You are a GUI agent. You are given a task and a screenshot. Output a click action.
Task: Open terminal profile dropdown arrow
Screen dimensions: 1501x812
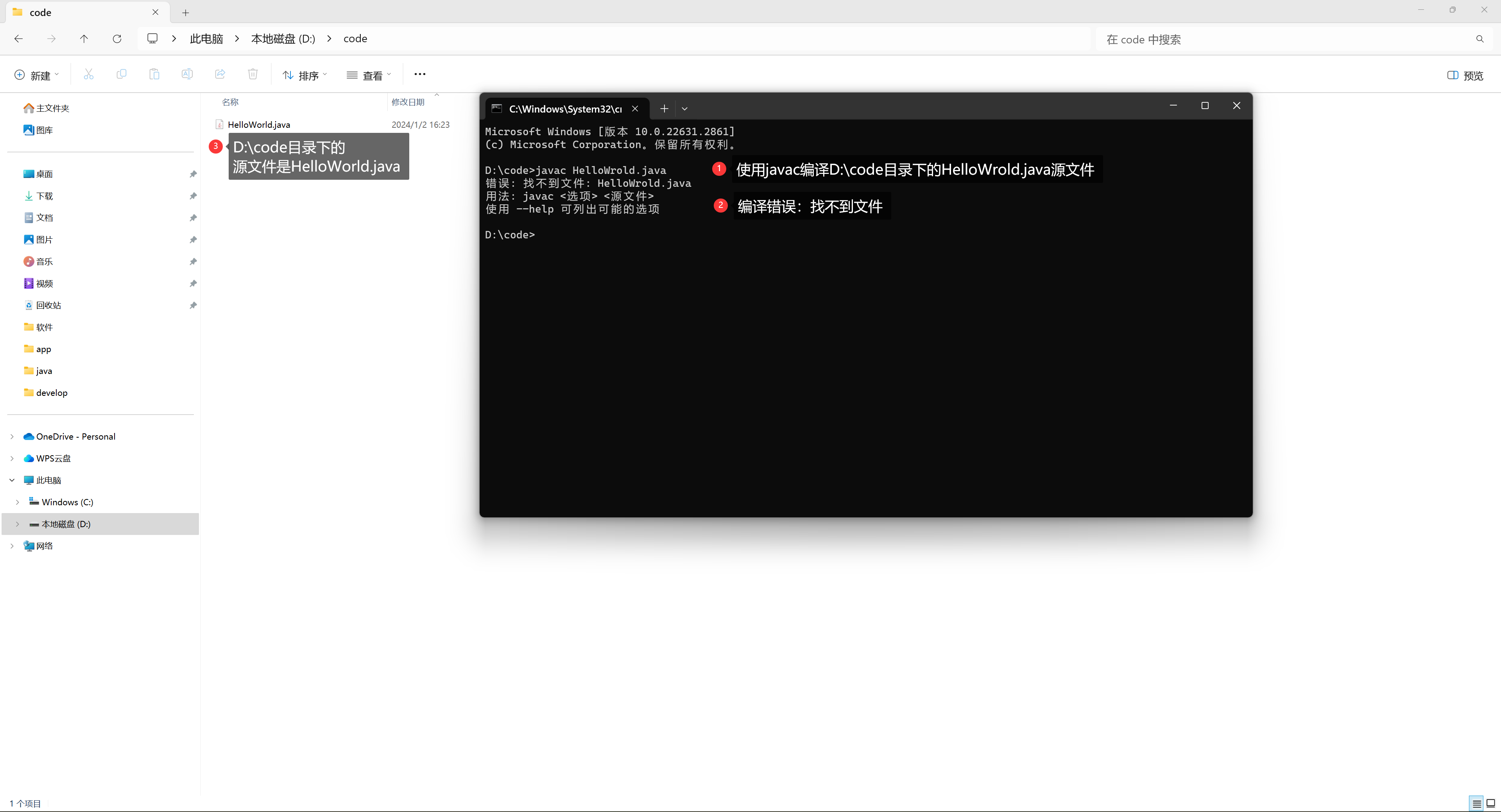(x=685, y=108)
